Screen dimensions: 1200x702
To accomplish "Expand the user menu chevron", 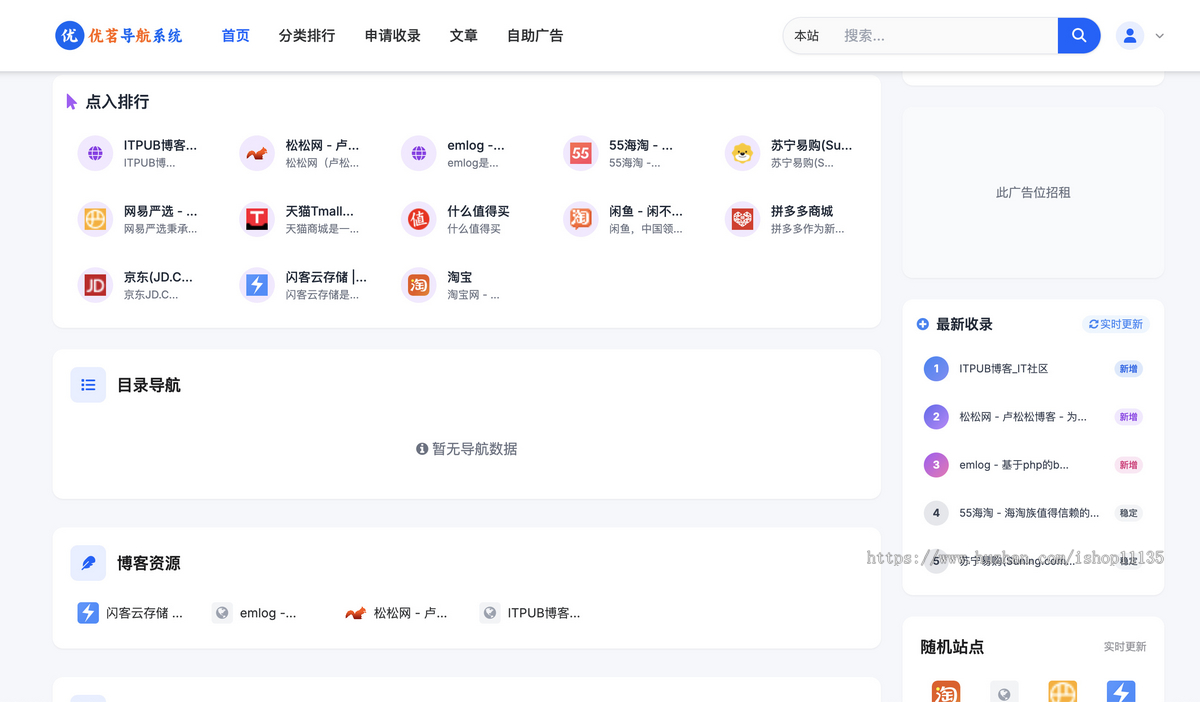I will pyautogui.click(x=1160, y=36).
